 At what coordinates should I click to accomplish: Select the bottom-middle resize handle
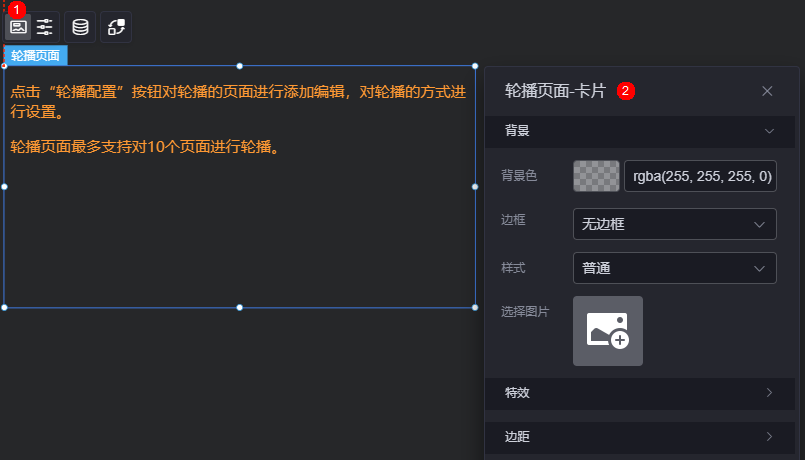click(x=239, y=308)
